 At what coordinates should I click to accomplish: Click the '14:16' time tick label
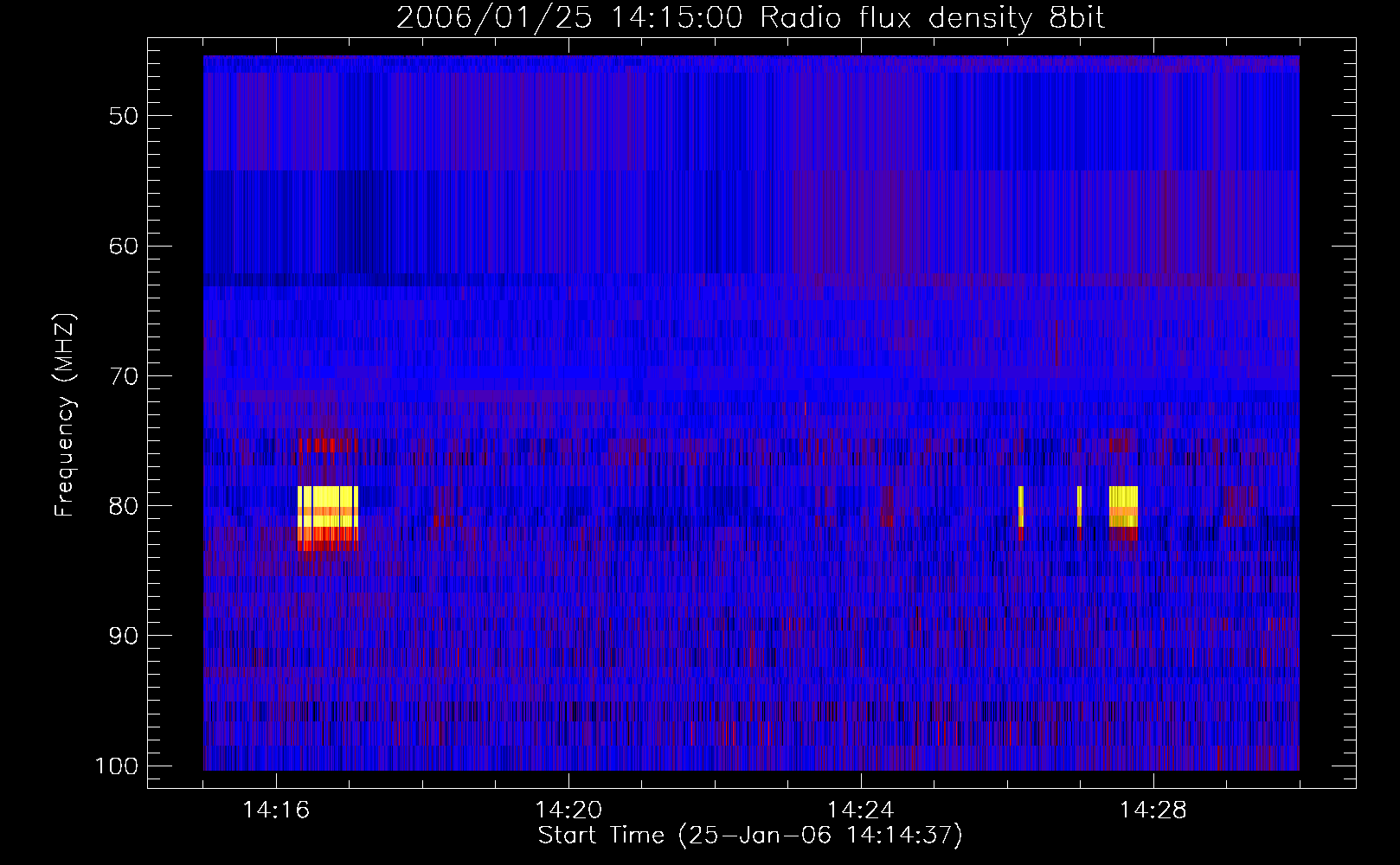(x=276, y=811)
